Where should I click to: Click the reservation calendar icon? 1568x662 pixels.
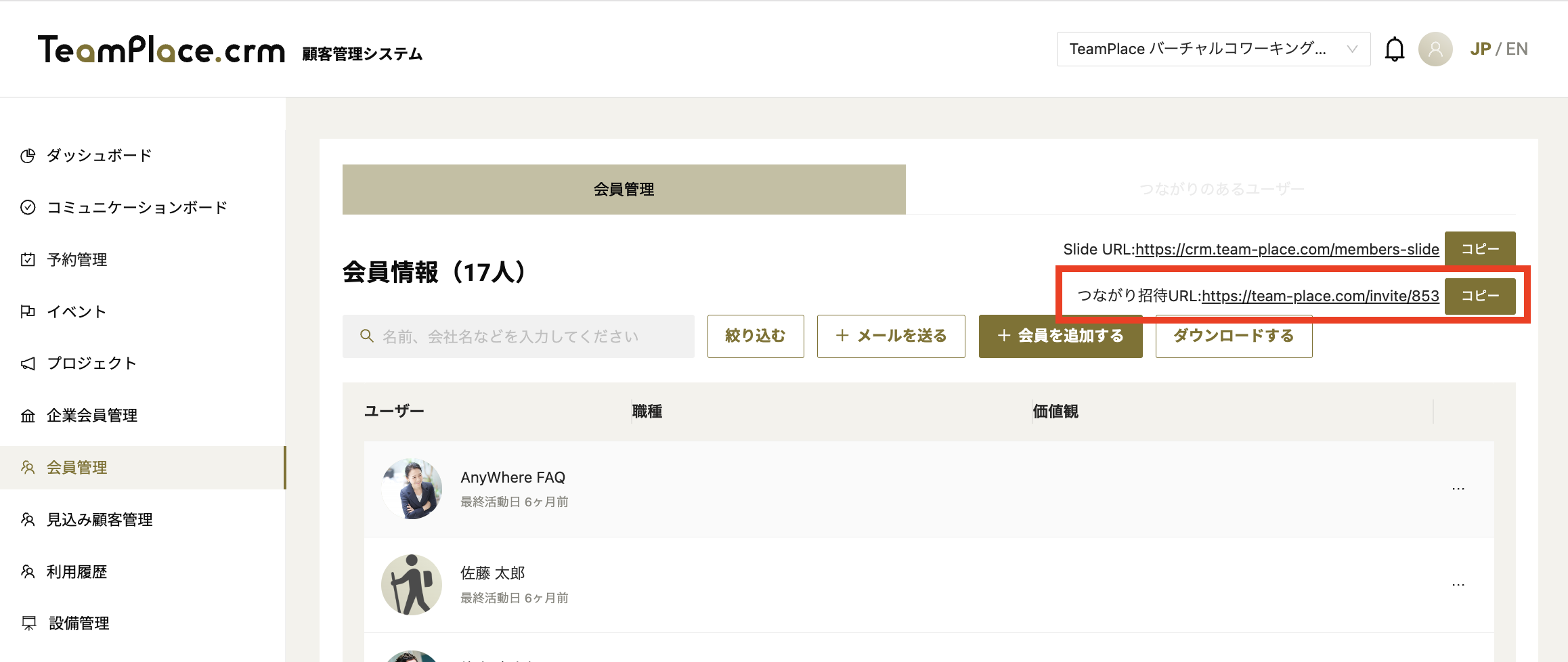(28, 259)
